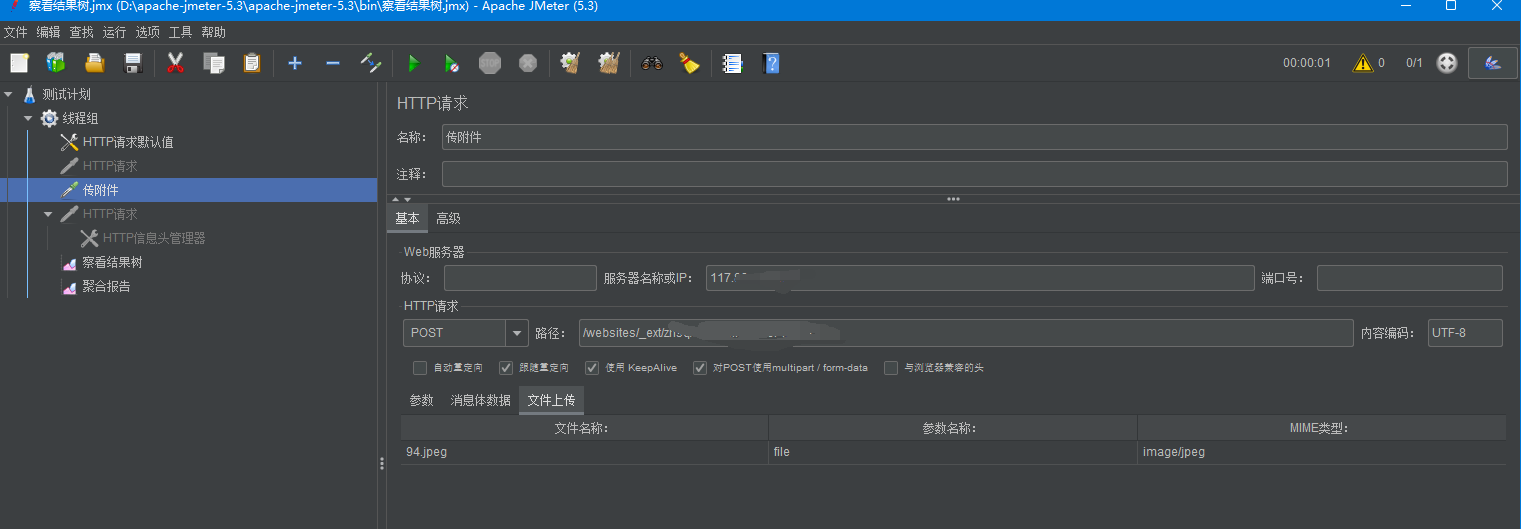Open search with binoculars icon
Screen dimensions: 1521x529
pyautogui.click(x=652, y=63)
